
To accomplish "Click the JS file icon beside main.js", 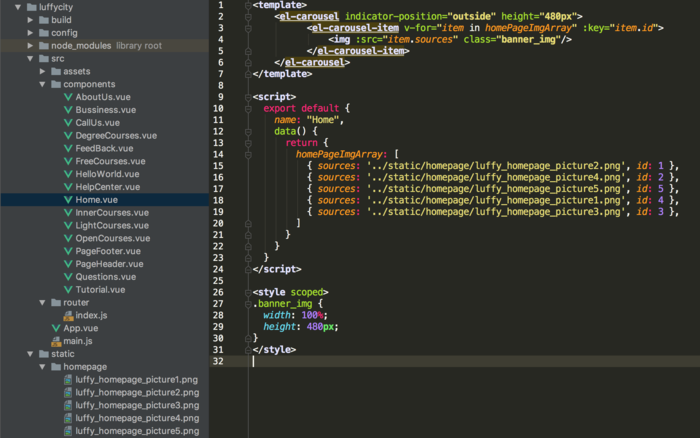I will point(56,342).
